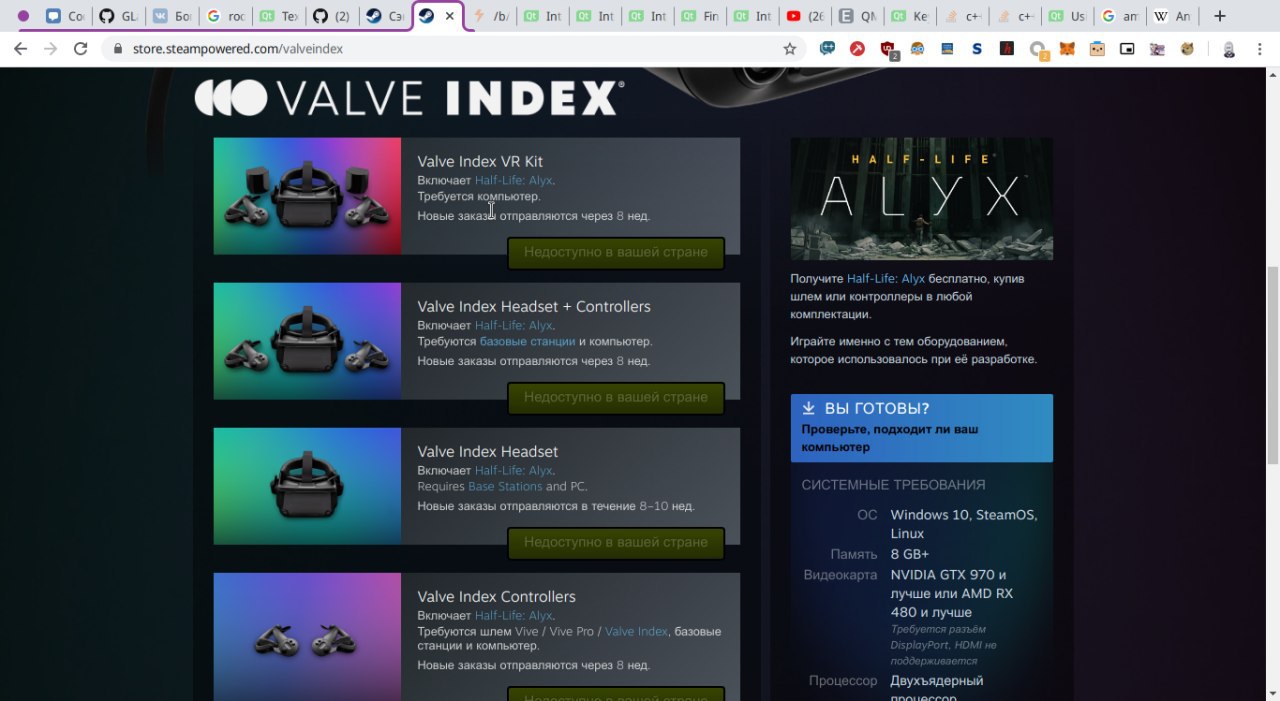Click the Valve Index Headset product image

(307, 486)
